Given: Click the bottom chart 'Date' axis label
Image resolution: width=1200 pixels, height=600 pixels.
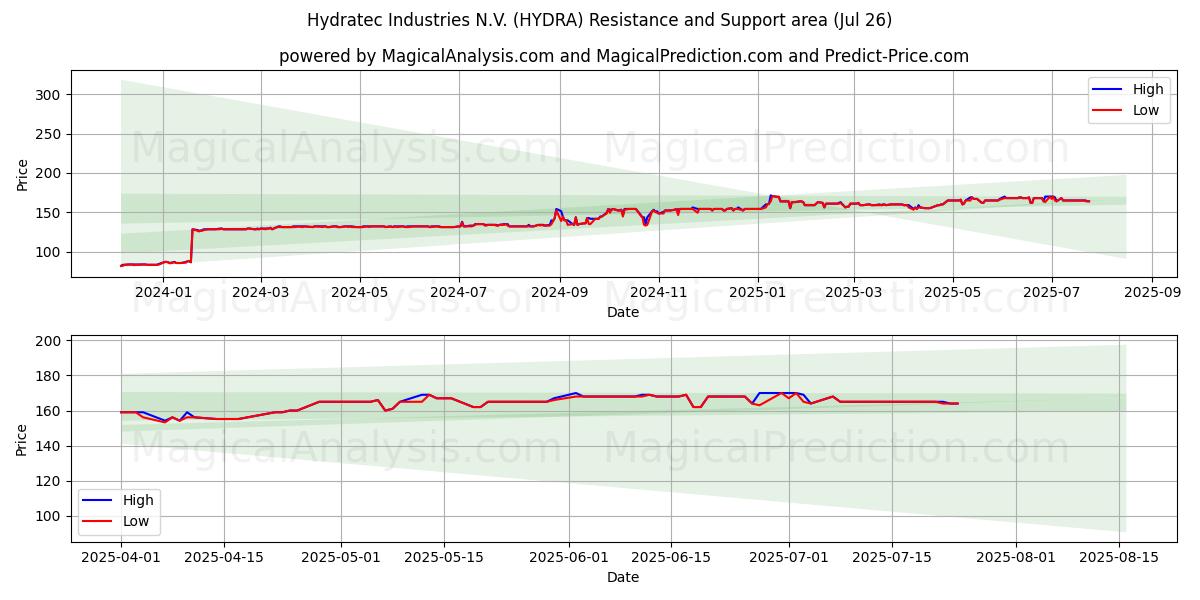Looking at the screenshot, I should click(x=623, y=577).
